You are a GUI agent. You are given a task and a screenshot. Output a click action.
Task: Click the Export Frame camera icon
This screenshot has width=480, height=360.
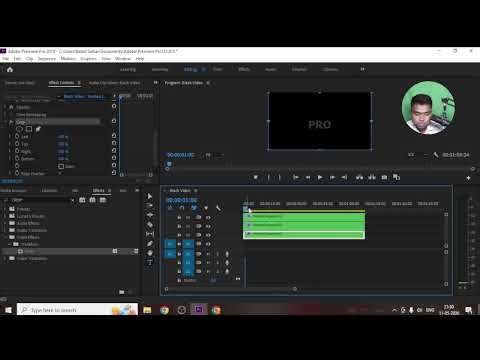click(x=384, y=177)
